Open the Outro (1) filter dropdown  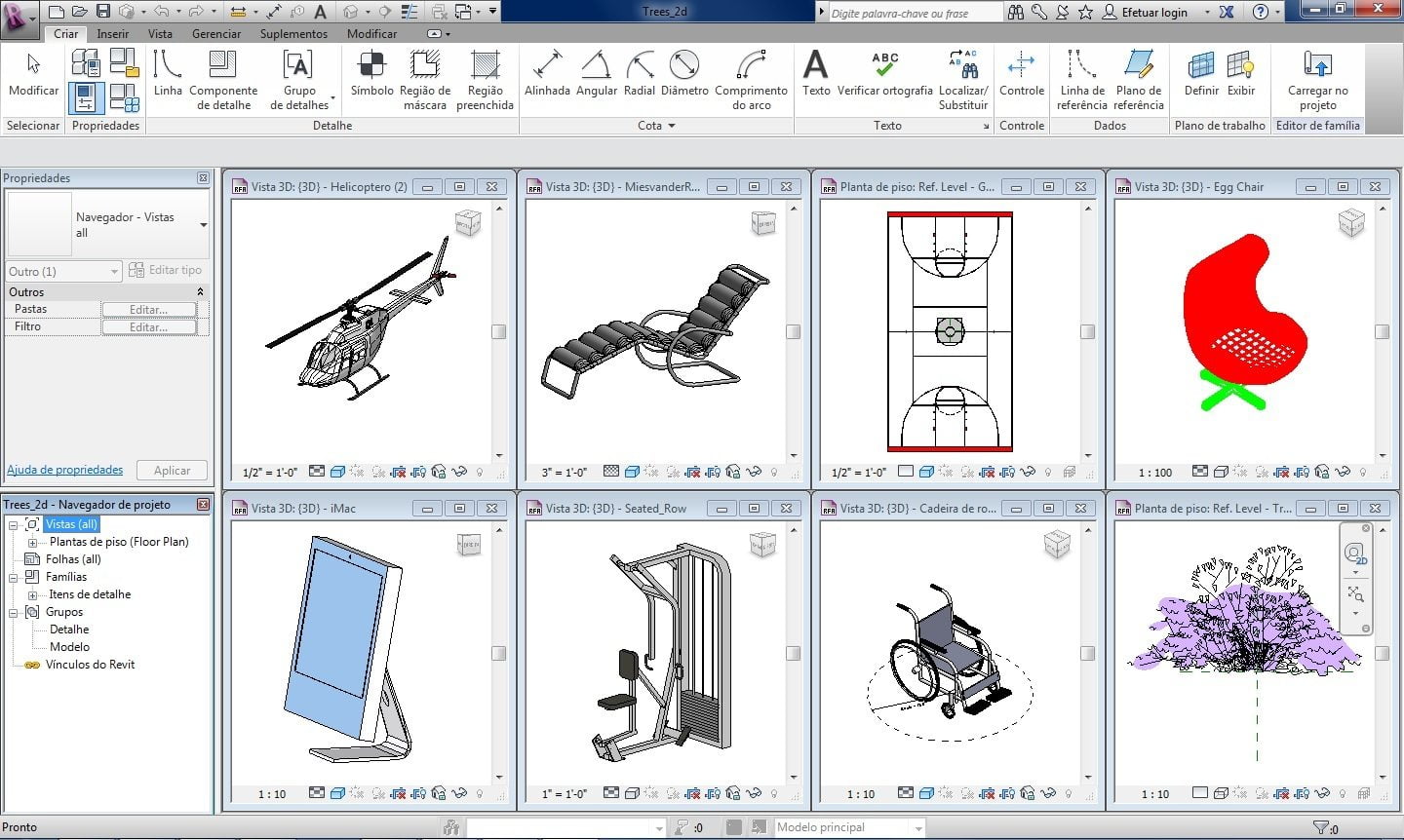tap(63, 271)
